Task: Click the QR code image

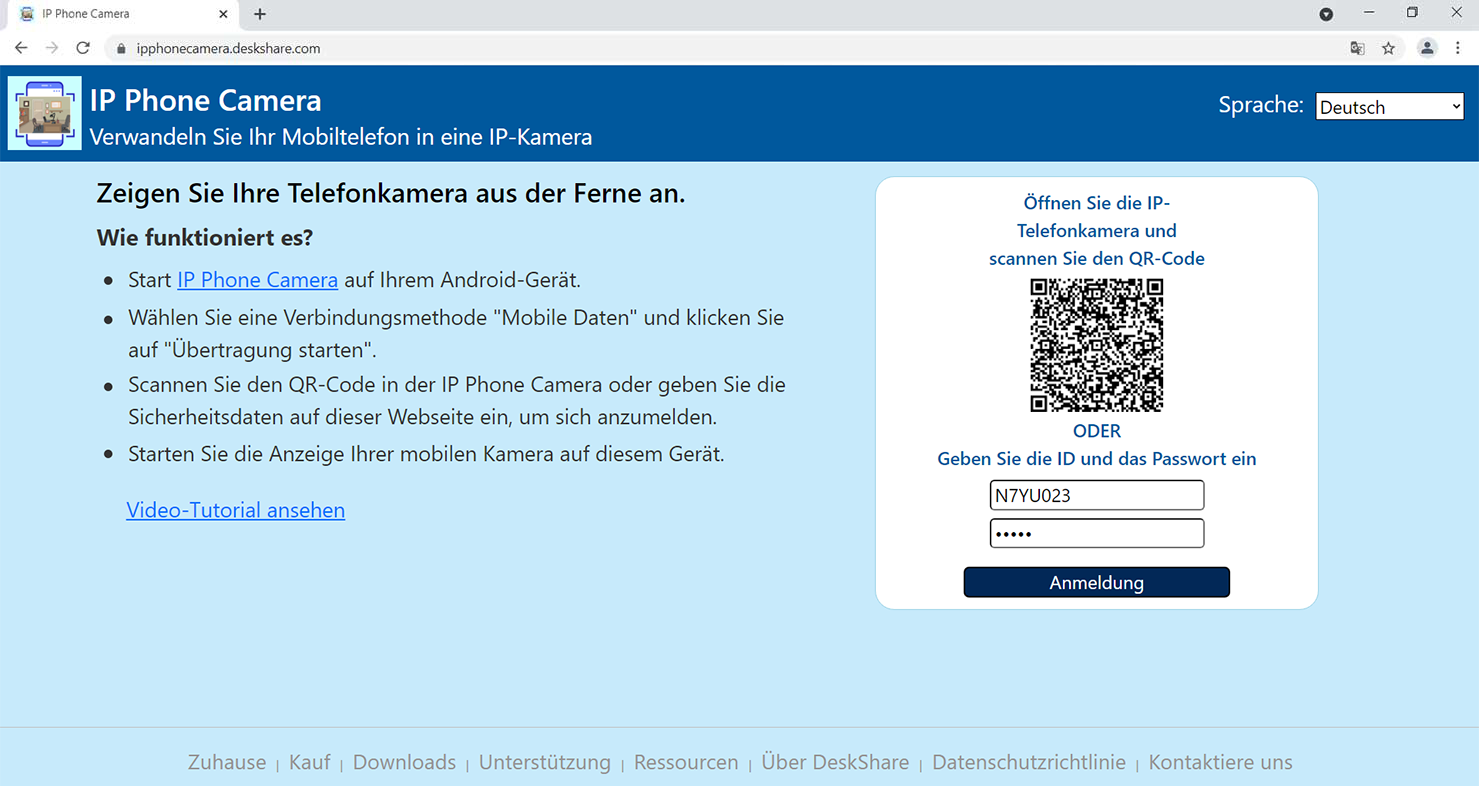Action: coord(1097,345)
